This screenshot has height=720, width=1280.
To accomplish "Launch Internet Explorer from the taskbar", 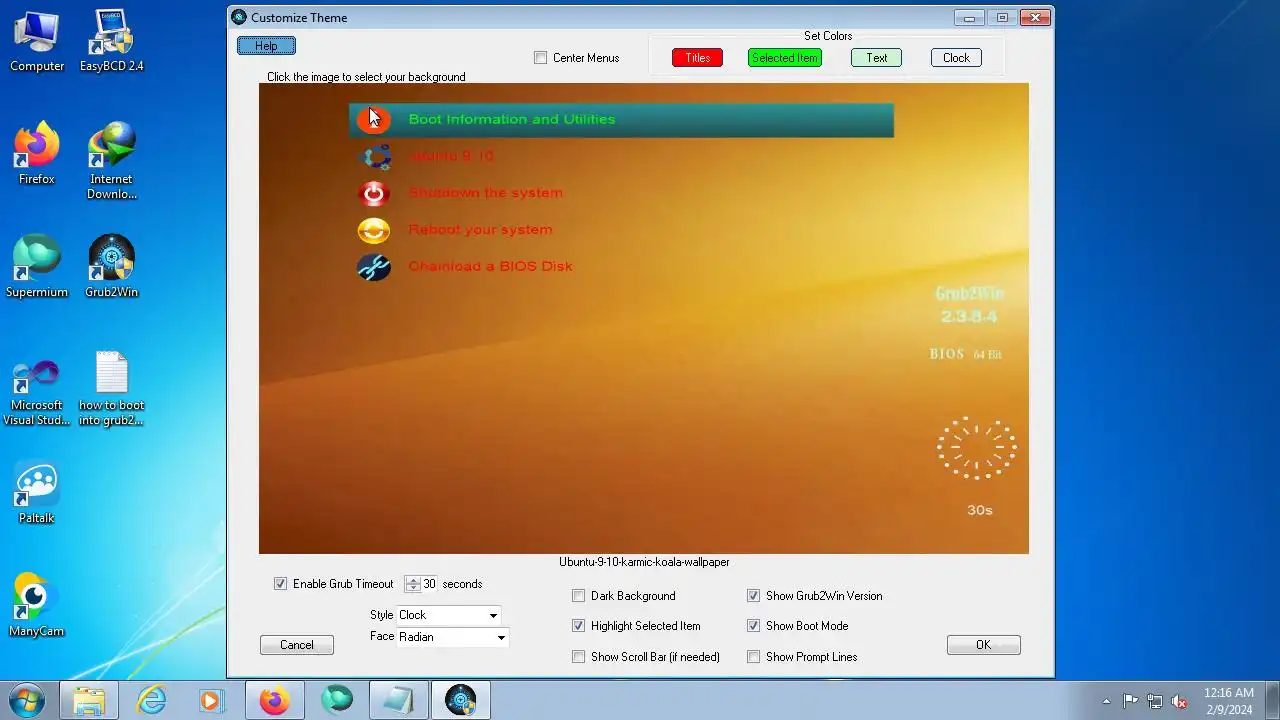I will [x=151, y=700].
